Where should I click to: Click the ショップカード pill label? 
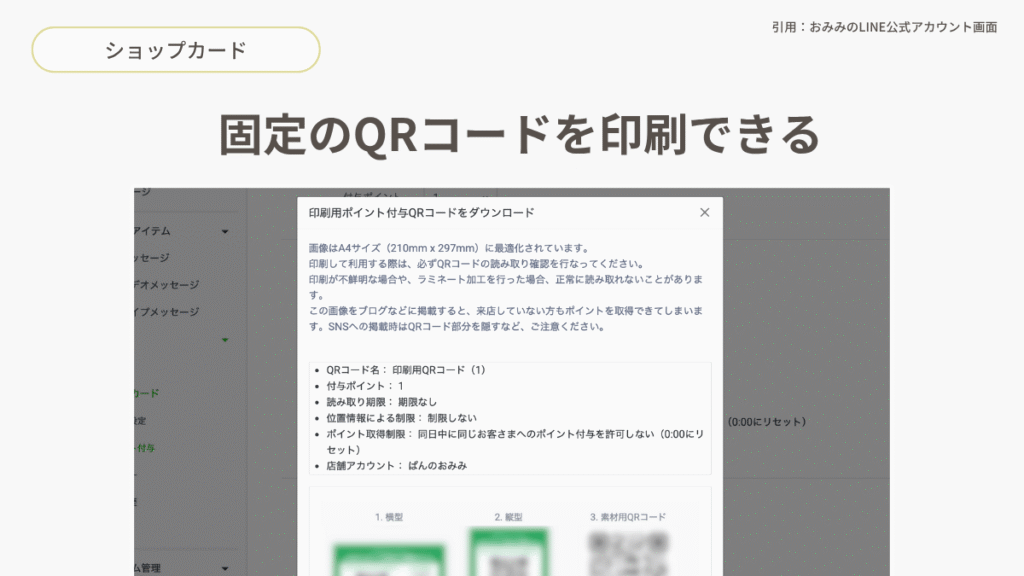point(176,50)
